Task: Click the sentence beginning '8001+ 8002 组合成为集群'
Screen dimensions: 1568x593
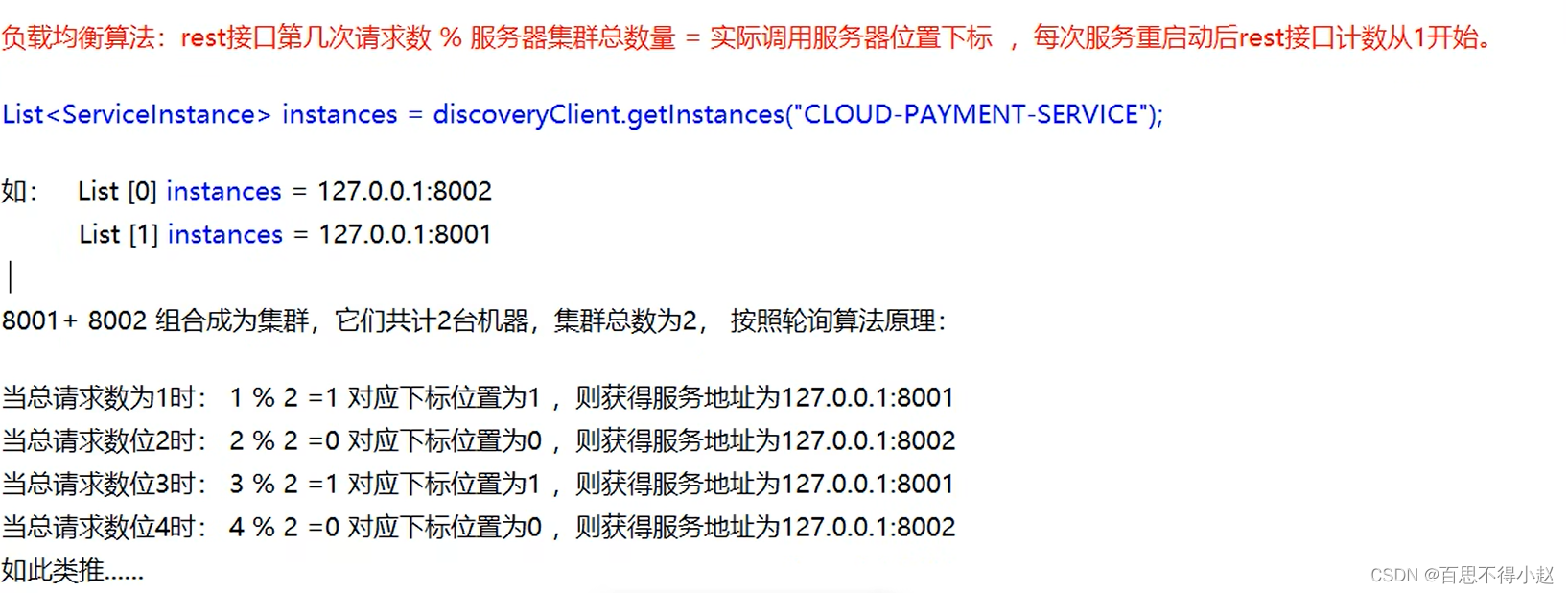Action: pos(474,320)
